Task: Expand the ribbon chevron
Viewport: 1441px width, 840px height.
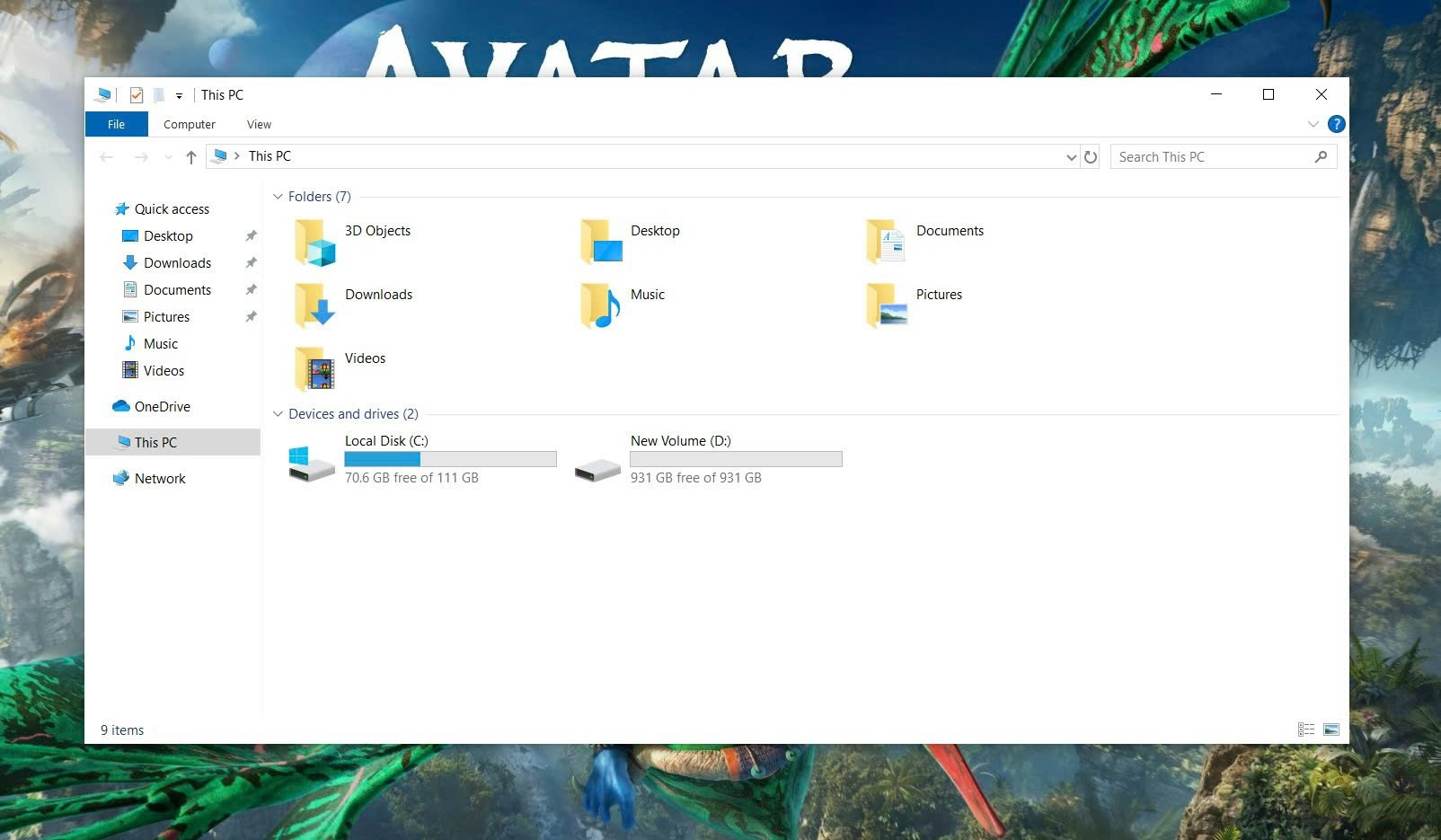Action: click(x=1313, y=124)
